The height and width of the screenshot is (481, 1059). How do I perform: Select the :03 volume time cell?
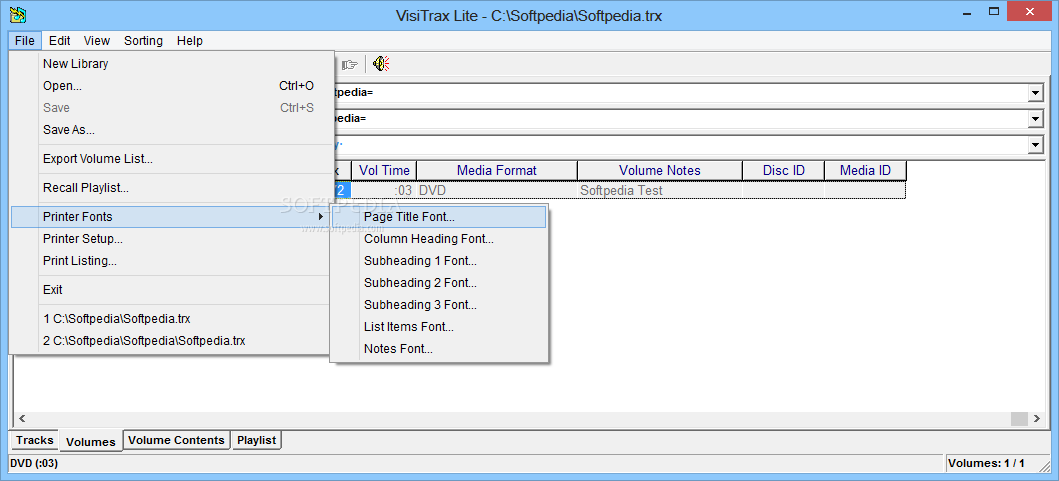[x=384, y=191]
